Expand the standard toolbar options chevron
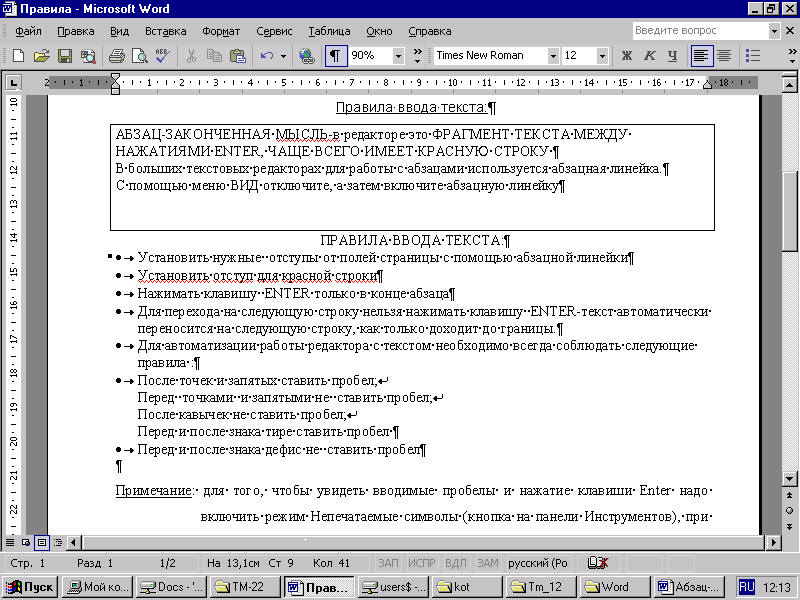The height and width of the screenshot is (600, 800). coord(417,56)
